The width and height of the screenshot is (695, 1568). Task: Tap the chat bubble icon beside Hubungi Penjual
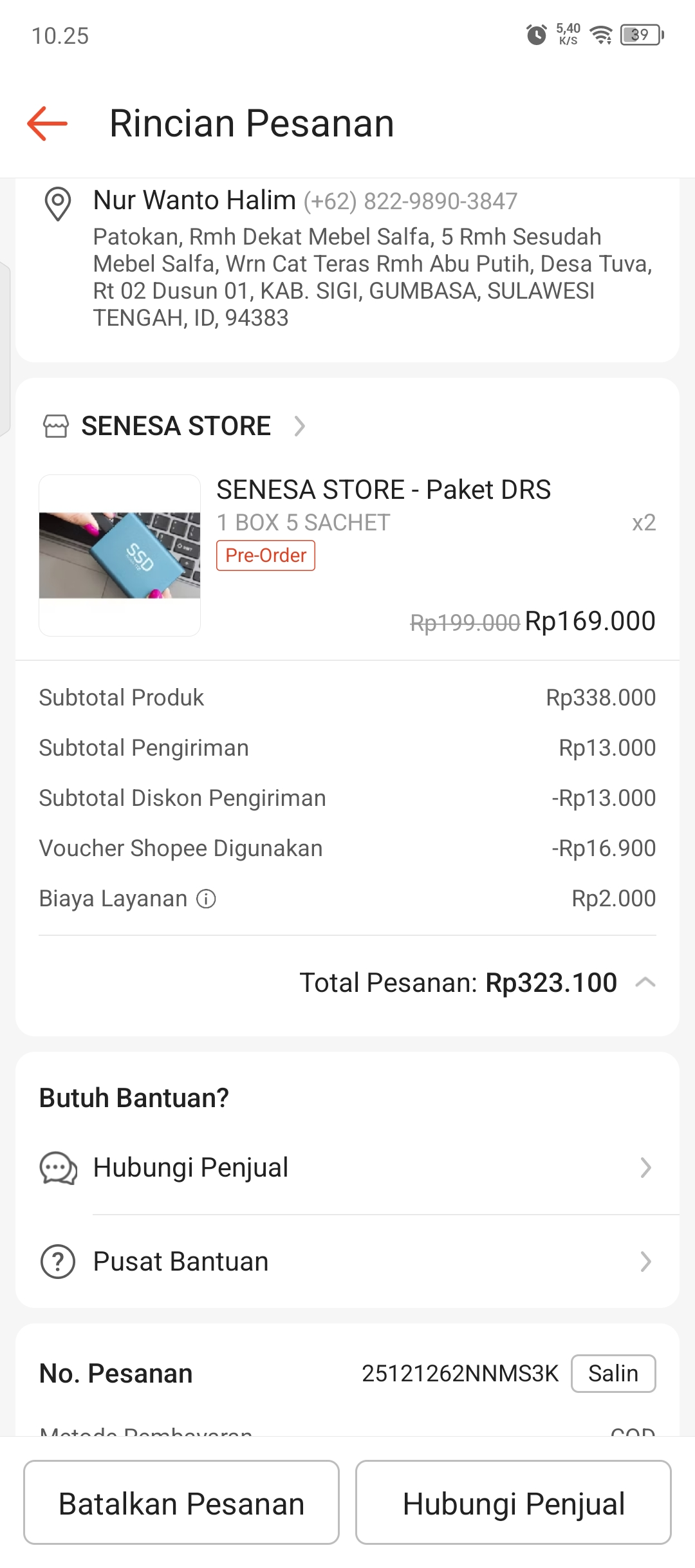coord(58,1168)
